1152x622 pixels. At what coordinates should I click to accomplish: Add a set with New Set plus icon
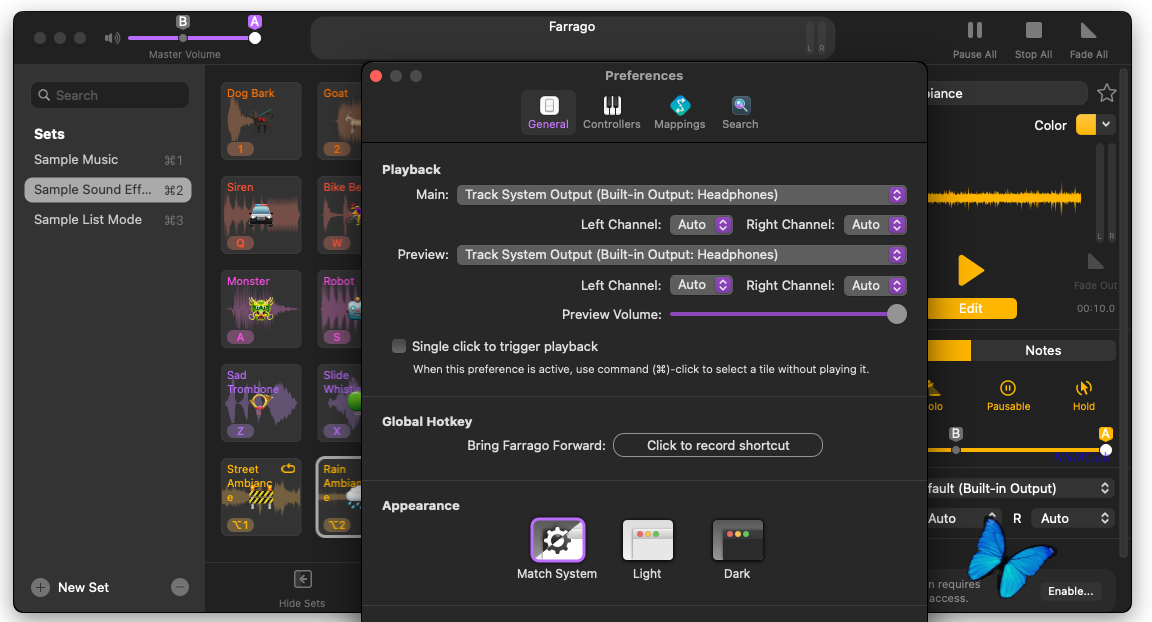pyautogui.click(x=40, y=587)
